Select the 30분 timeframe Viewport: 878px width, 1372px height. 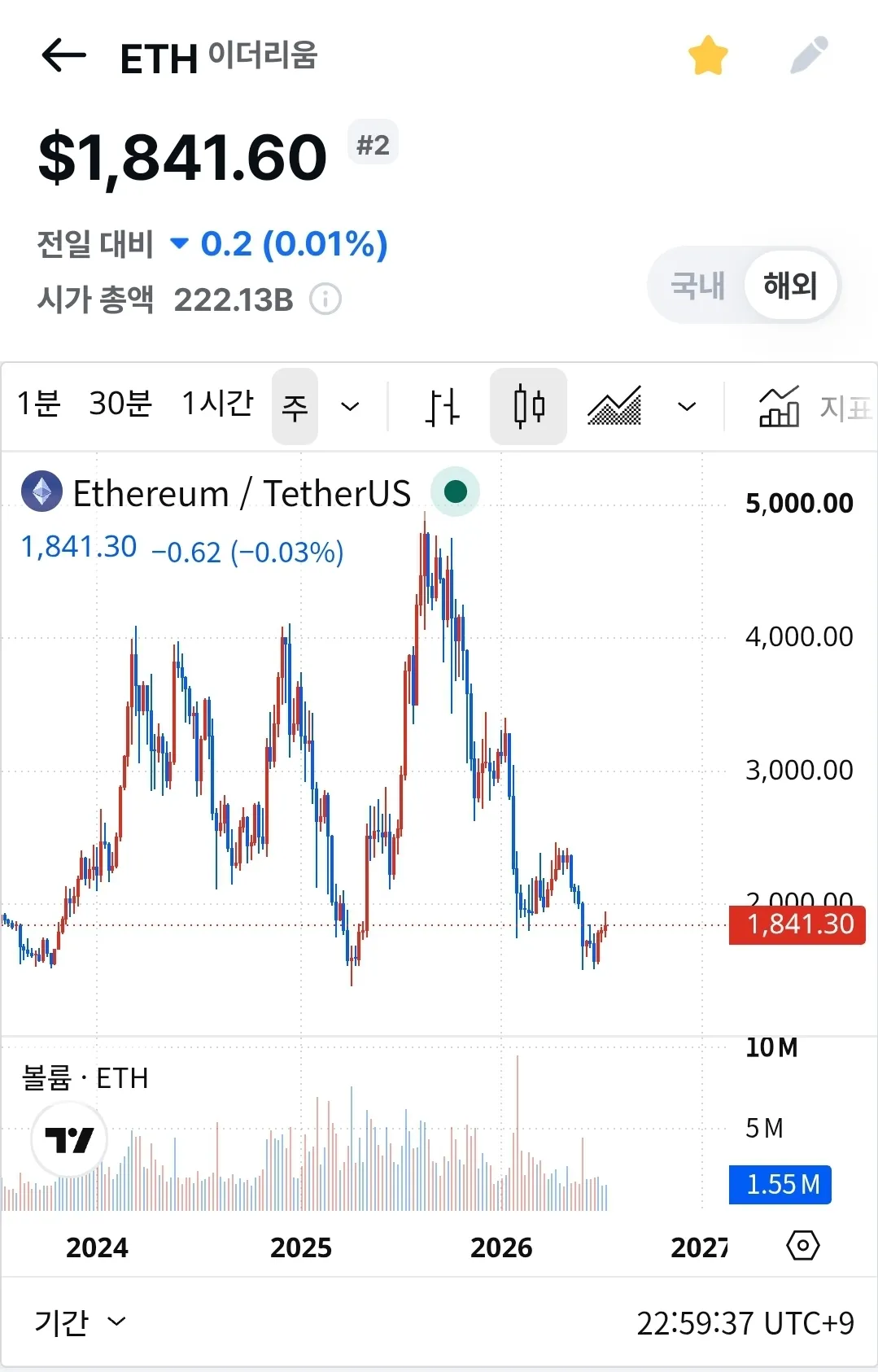click(x=120, y=404)
